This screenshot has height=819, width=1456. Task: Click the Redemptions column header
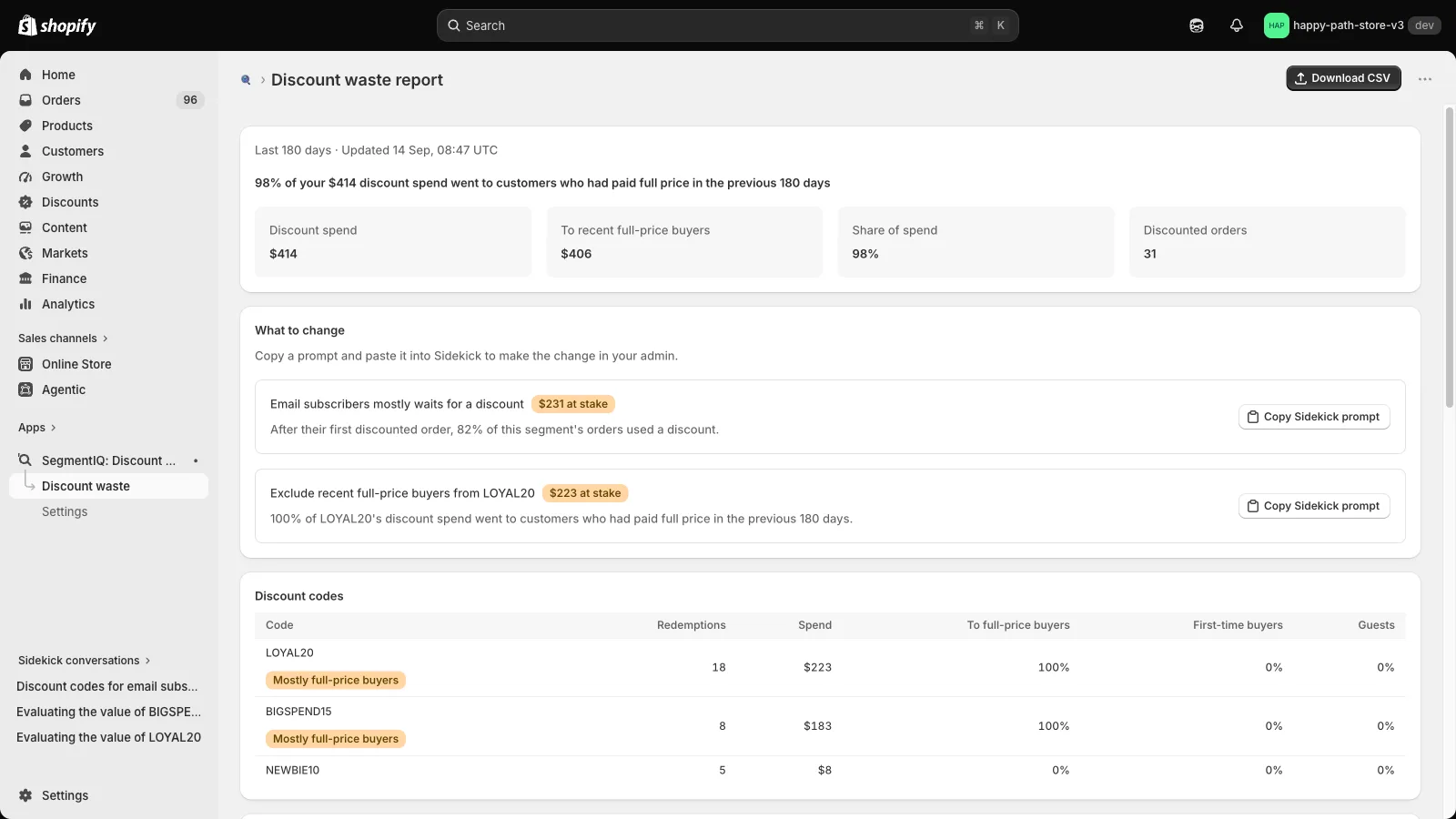(692, 625)
